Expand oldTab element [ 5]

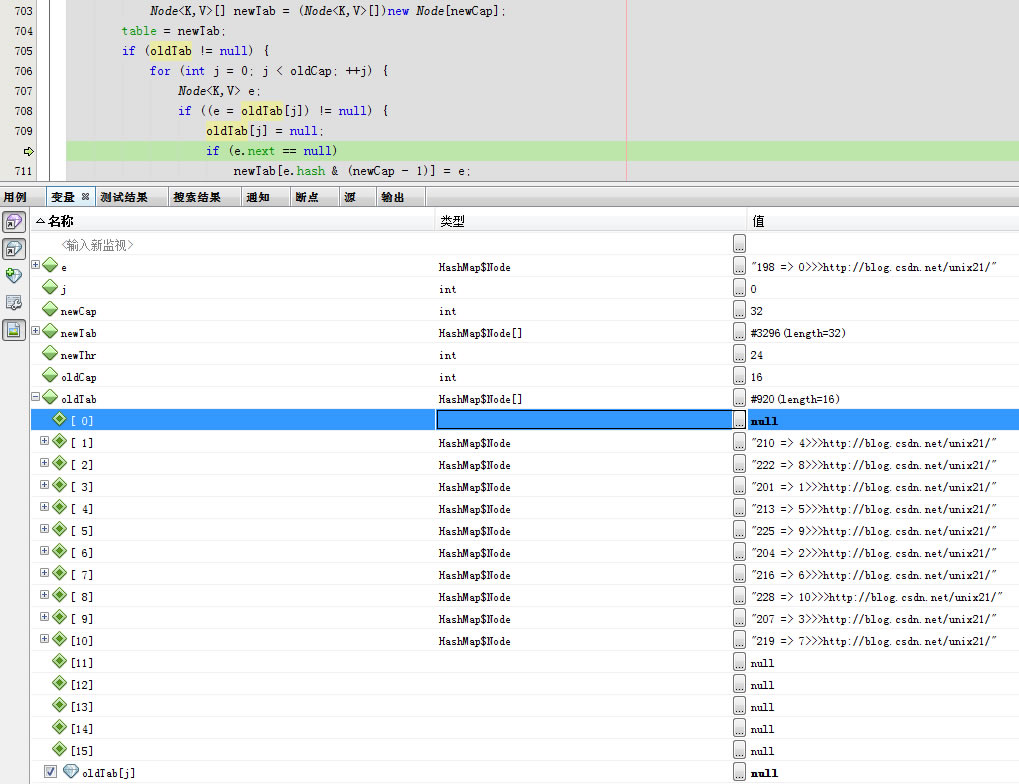pos(44,529)
